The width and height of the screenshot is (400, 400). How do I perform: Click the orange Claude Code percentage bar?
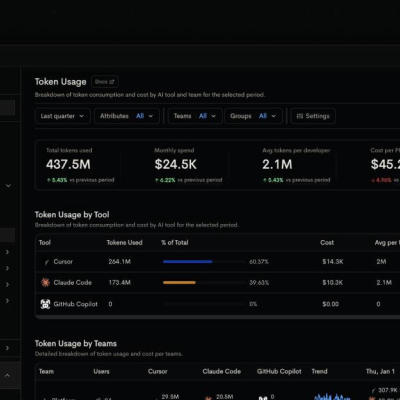[x=179, y=283]
